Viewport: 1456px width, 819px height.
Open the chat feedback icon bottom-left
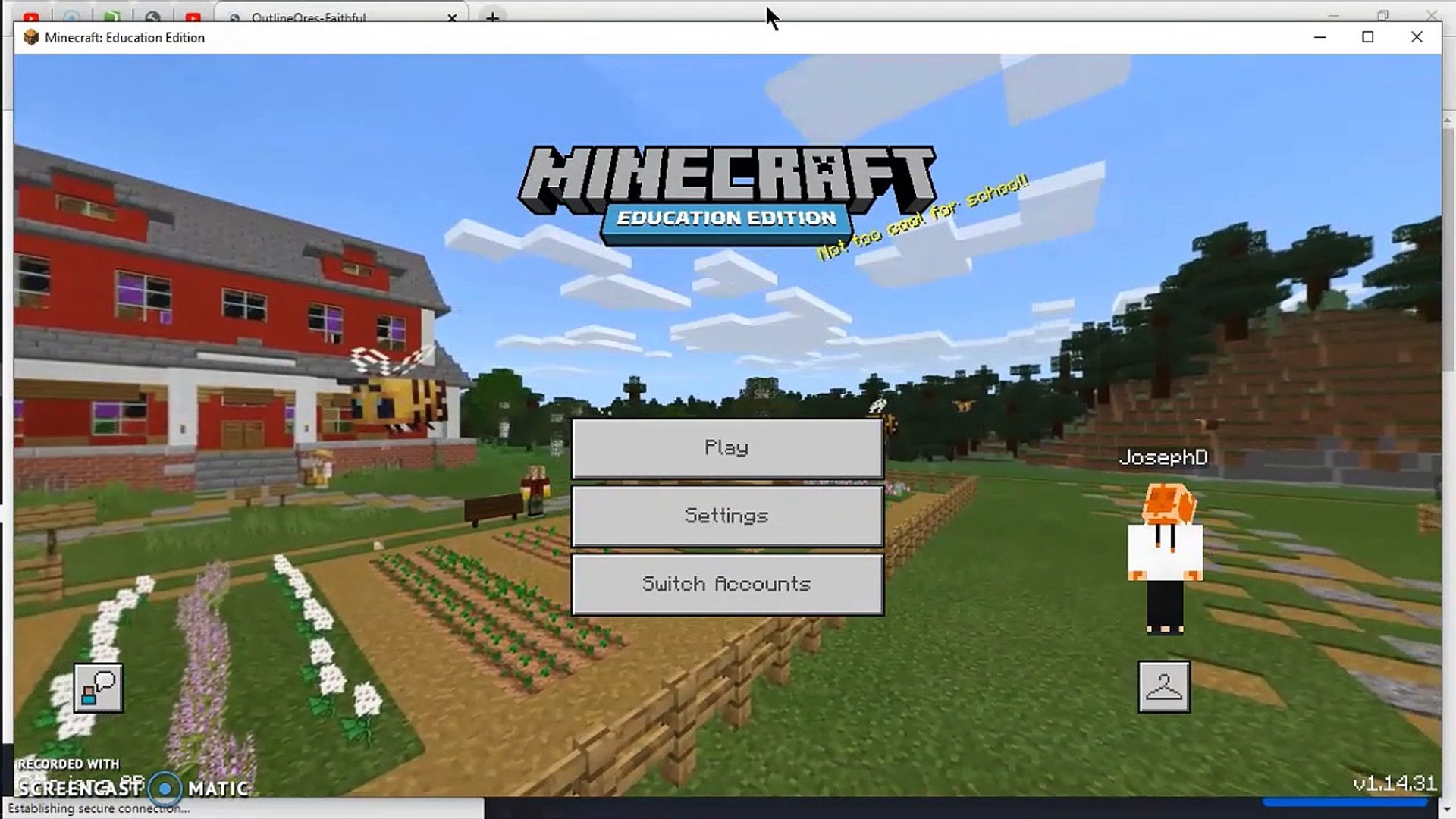[99, 688]
